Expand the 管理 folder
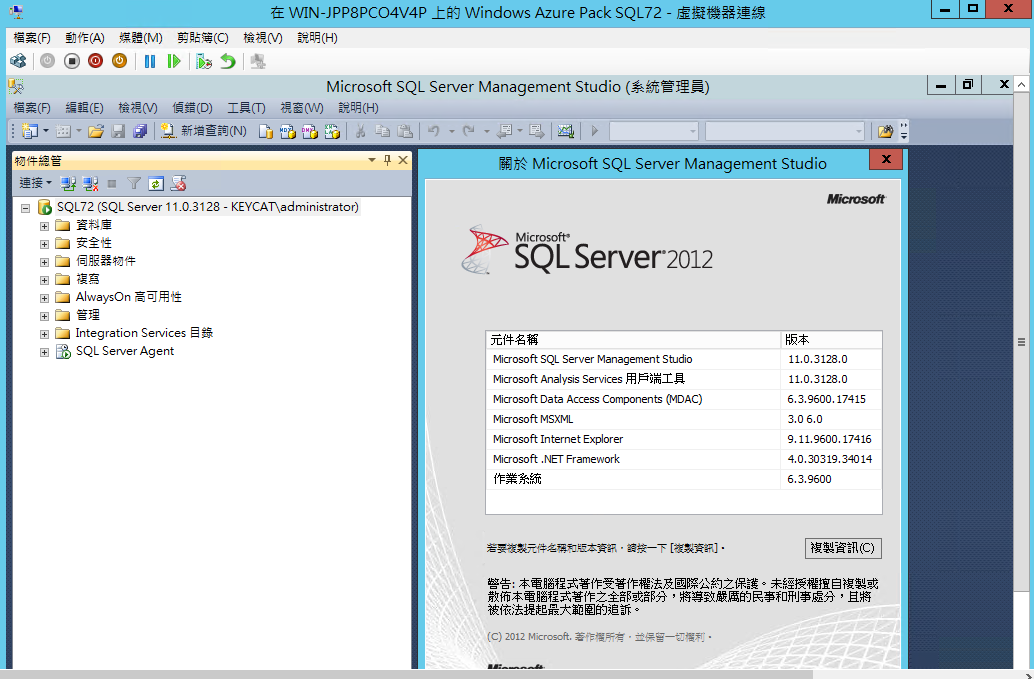This screenshot has height=679, width=1034. click(44, 316)
